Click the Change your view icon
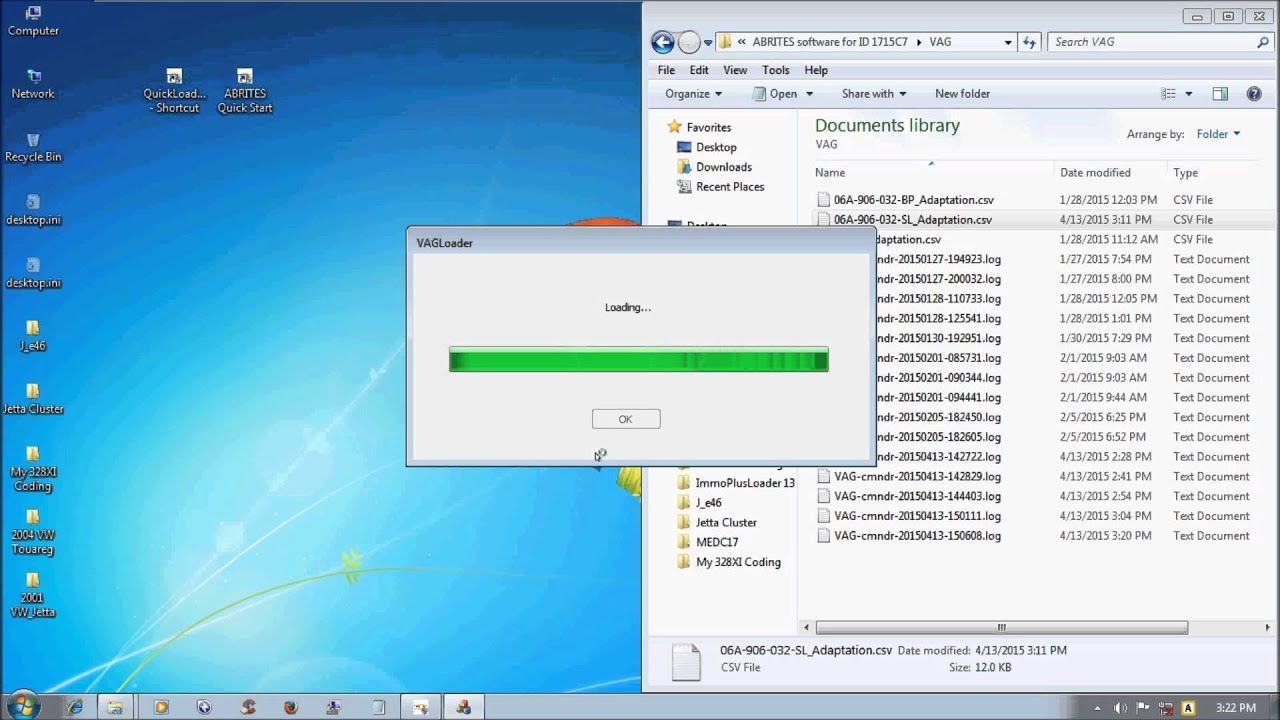 tap(1168, 94)
